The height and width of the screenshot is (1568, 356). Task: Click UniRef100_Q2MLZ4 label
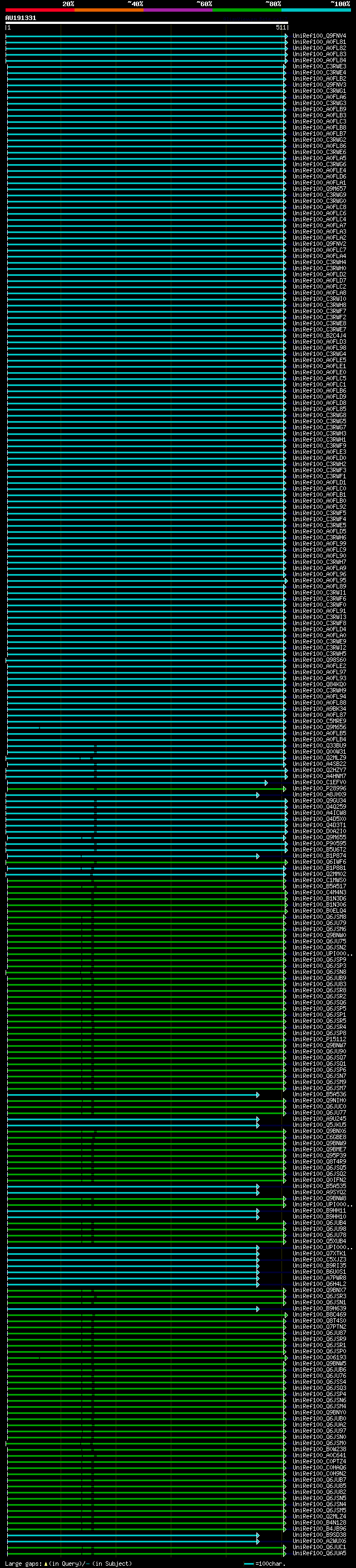[x=319, y=1517]
